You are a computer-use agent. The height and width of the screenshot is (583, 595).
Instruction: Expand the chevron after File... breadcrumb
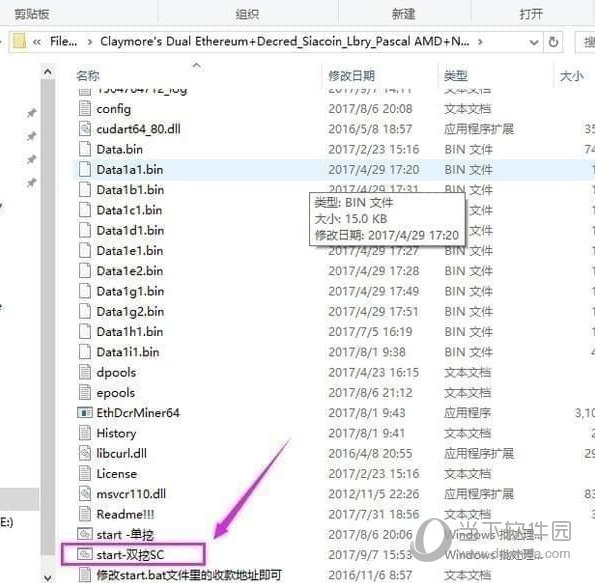(x=90, y=42)
